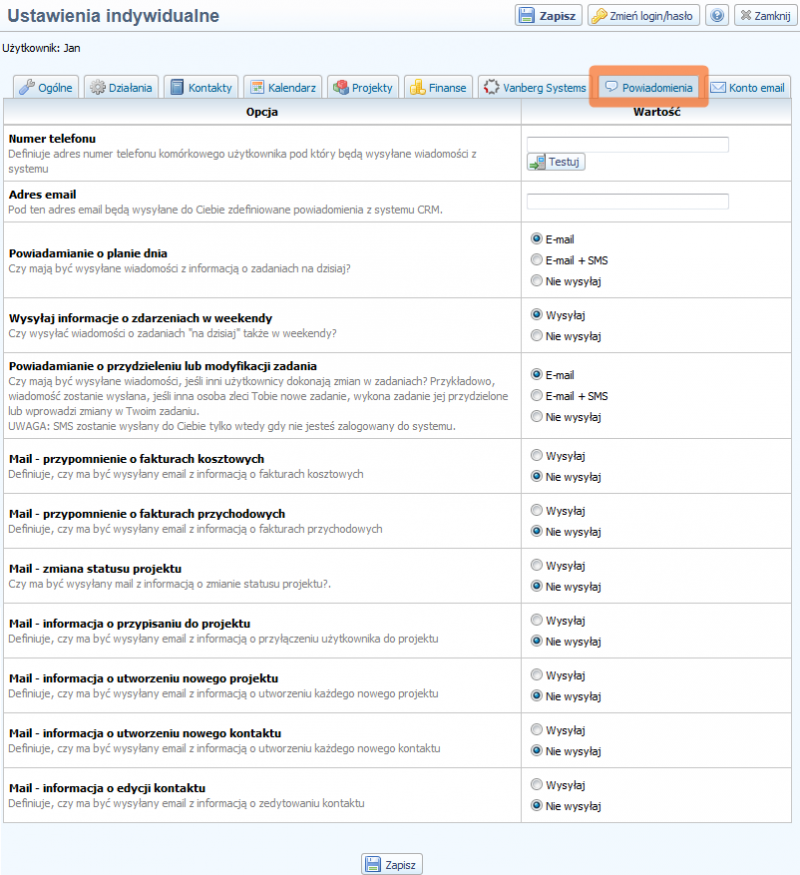Open the Kontakty tab
The height and width of the screenshot is (875, 800).
[201, 88]
